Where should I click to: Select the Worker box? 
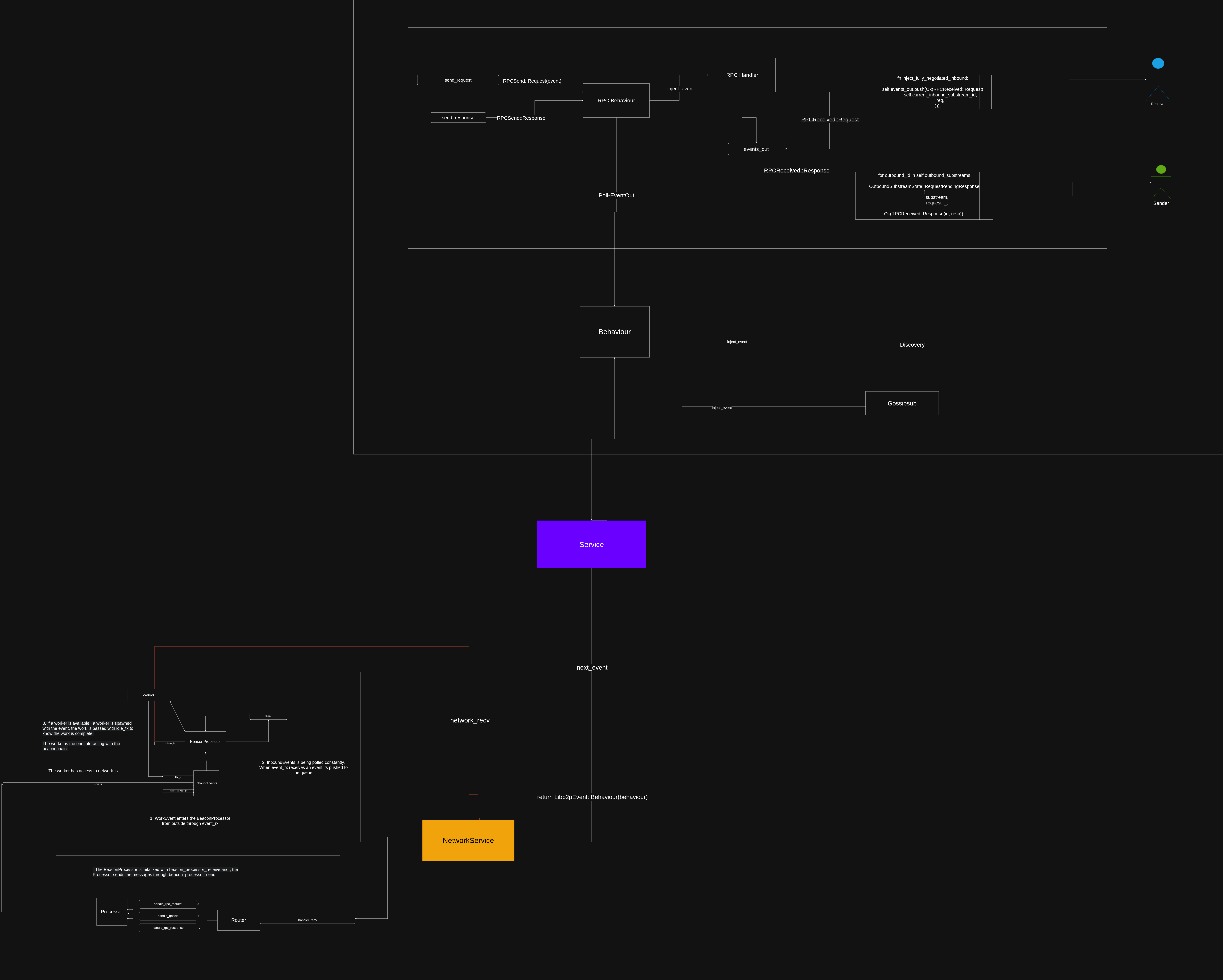coord(149,695)
